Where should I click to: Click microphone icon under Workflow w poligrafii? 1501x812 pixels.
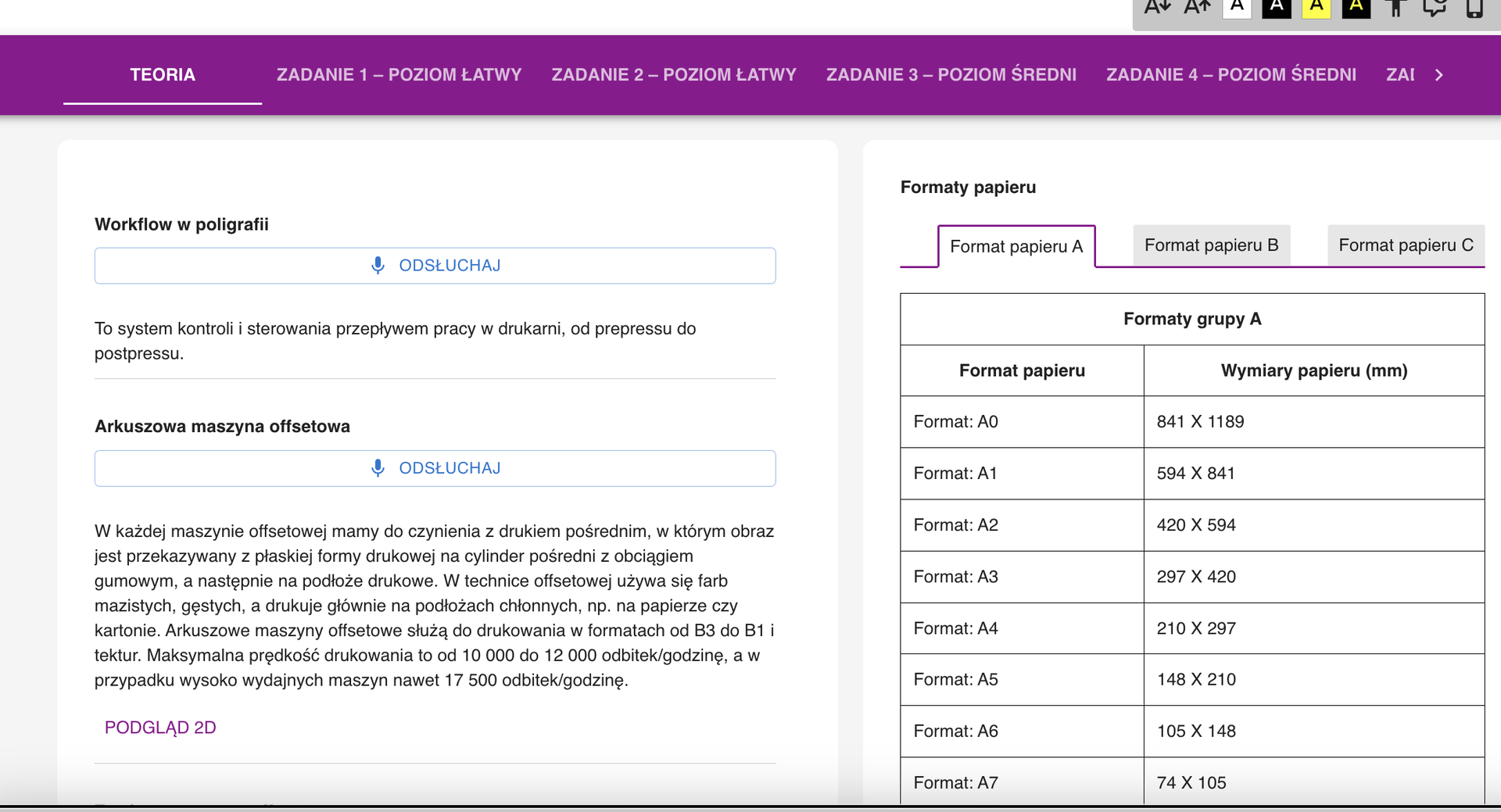pos(378,266)
